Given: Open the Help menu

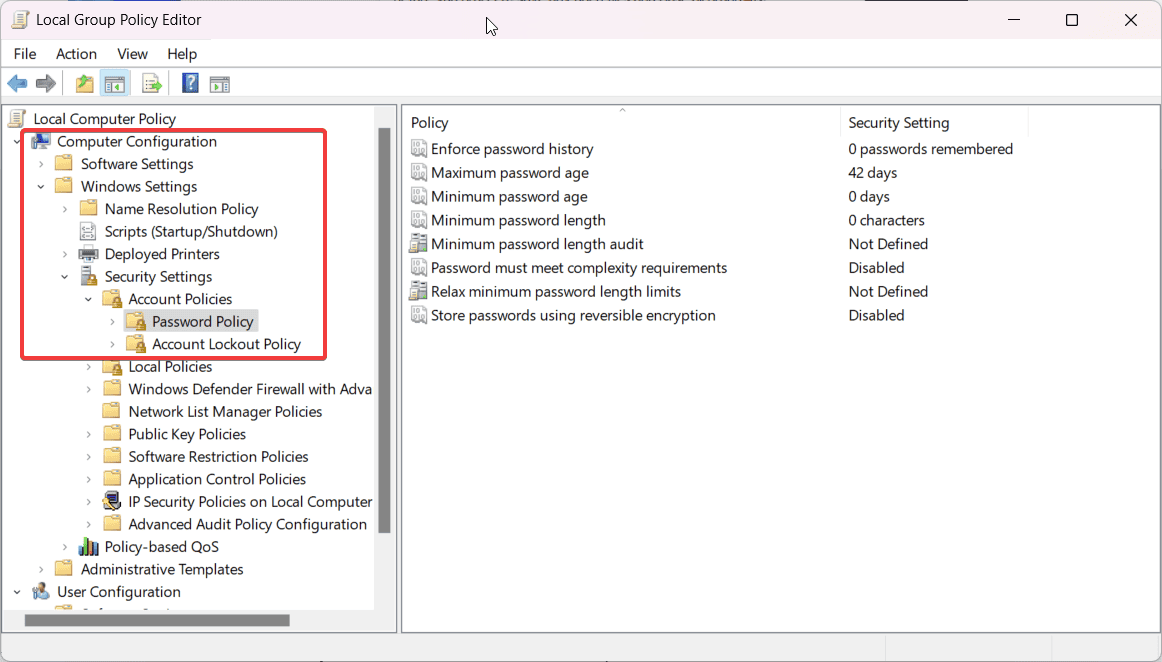Looking at the screenshot, I should tap(182, 54).
